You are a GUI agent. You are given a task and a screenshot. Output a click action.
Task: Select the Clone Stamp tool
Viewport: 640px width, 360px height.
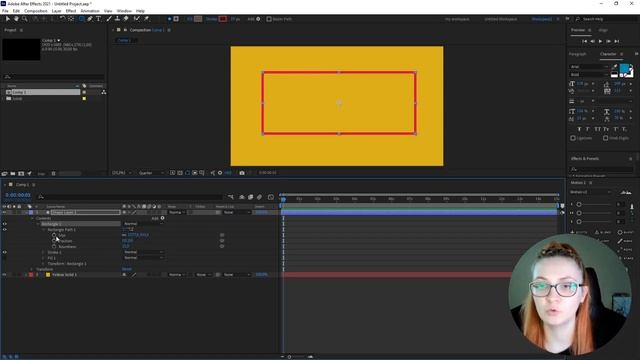(x=118, y=19)
